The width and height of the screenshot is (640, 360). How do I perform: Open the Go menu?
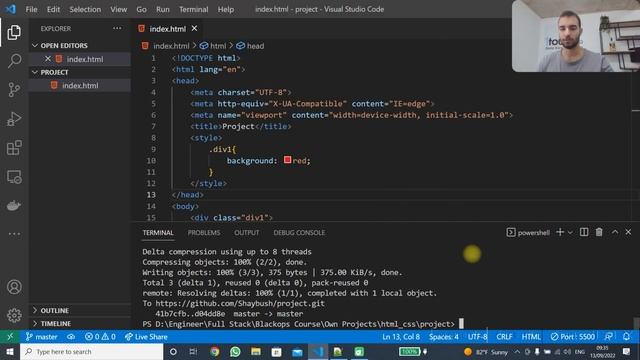141,9
